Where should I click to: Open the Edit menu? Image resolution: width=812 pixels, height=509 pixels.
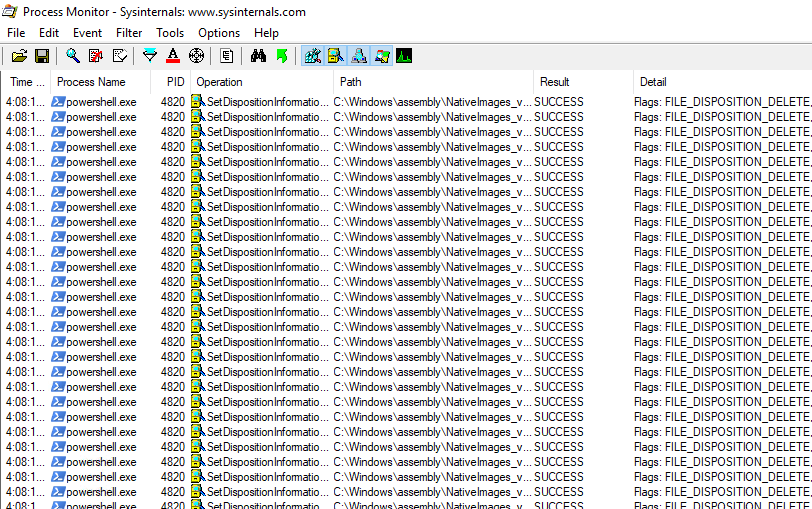click(x=49, y=33)
